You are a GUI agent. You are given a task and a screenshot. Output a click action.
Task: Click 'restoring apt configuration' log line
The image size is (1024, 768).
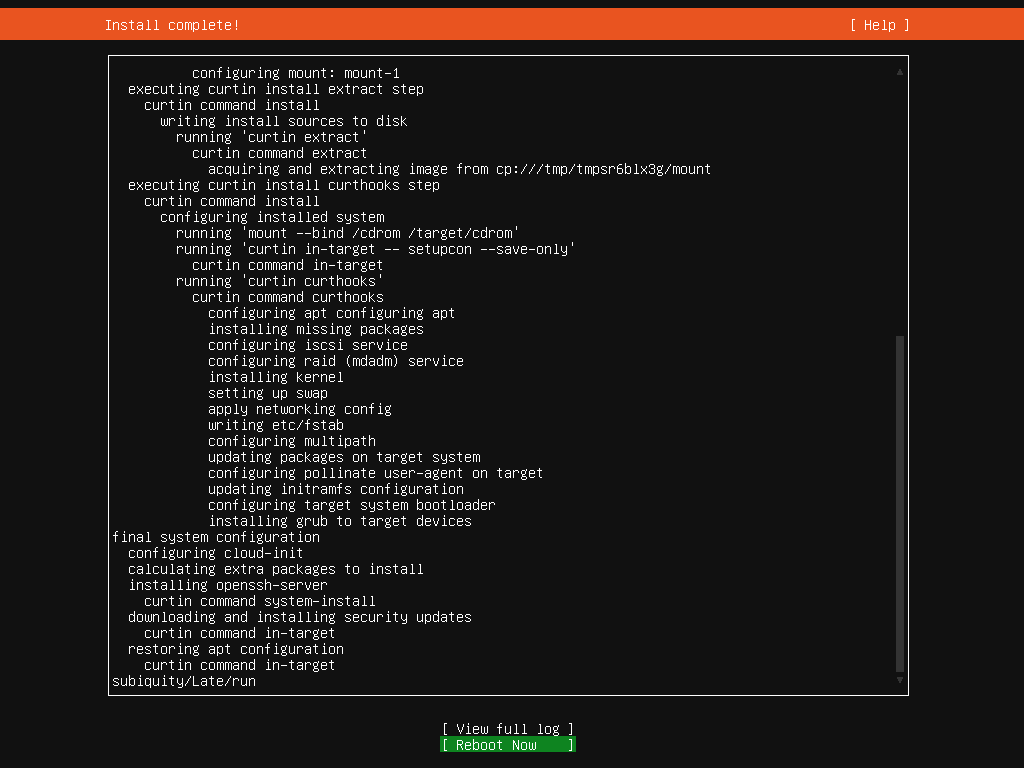236,649
